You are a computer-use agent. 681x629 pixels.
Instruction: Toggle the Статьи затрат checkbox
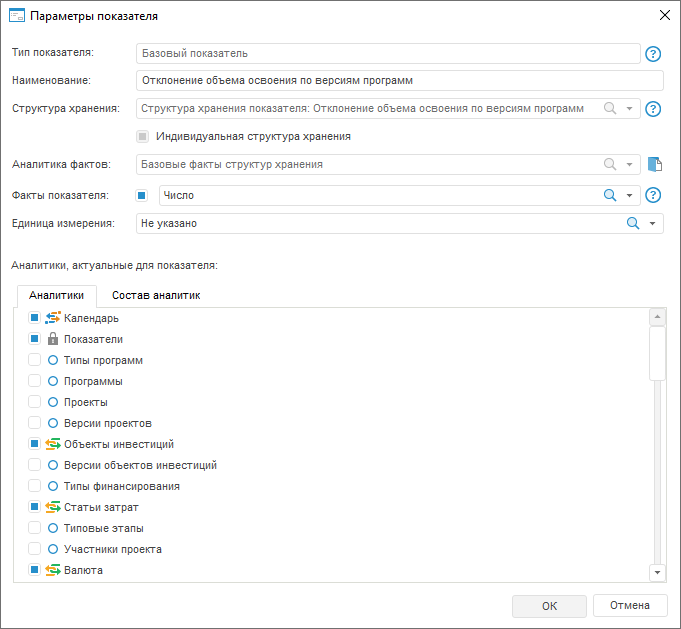[34, 507]
